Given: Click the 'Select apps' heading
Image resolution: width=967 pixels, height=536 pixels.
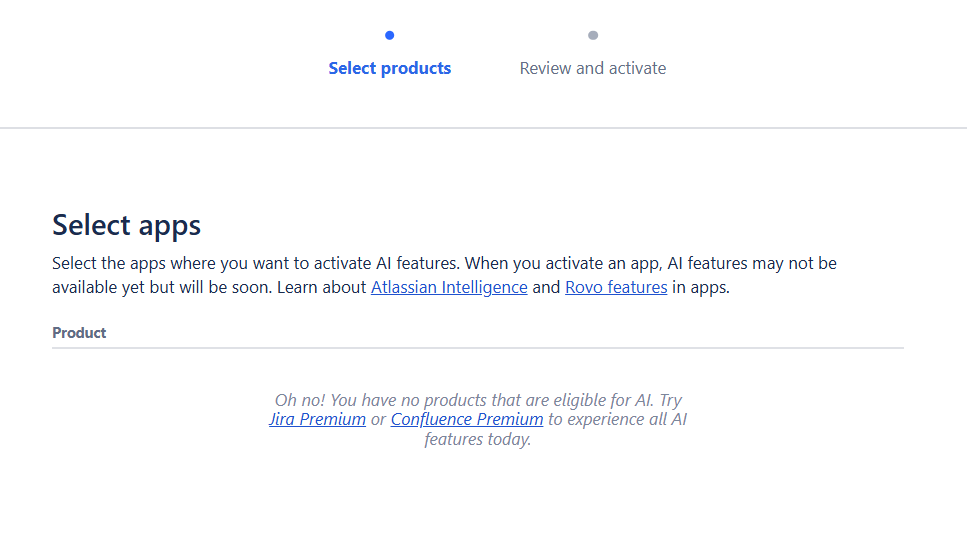Looking at the screenshot, I should pos(126,225).
